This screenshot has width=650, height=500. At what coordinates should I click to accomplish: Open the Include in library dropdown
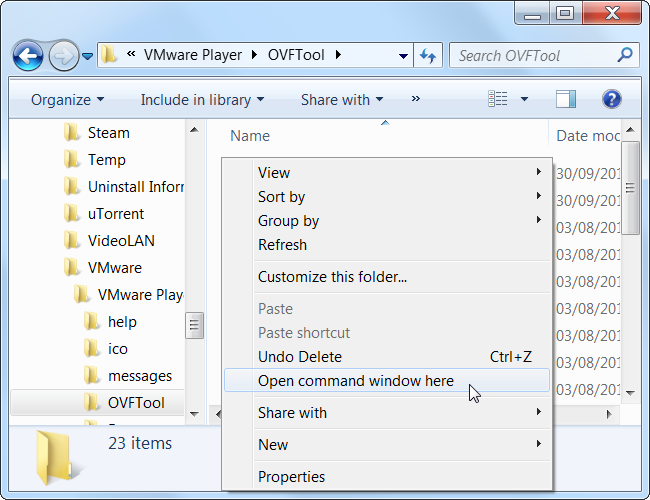pos(202,100)
